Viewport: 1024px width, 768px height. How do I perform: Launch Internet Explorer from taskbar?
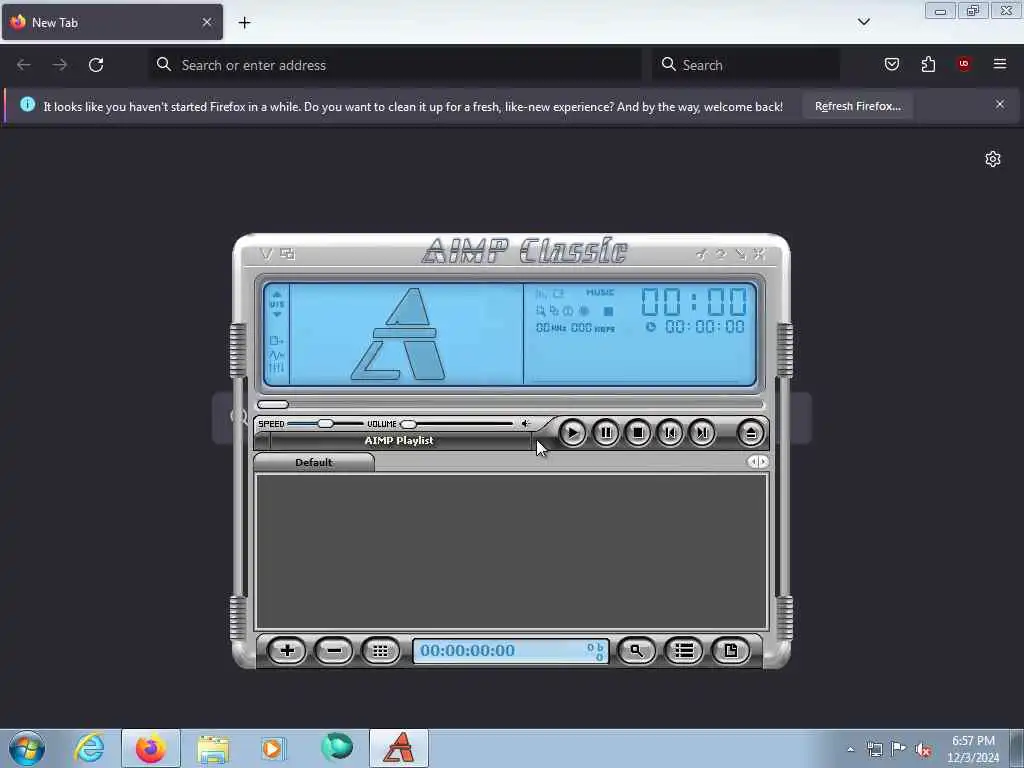point(89,748)
